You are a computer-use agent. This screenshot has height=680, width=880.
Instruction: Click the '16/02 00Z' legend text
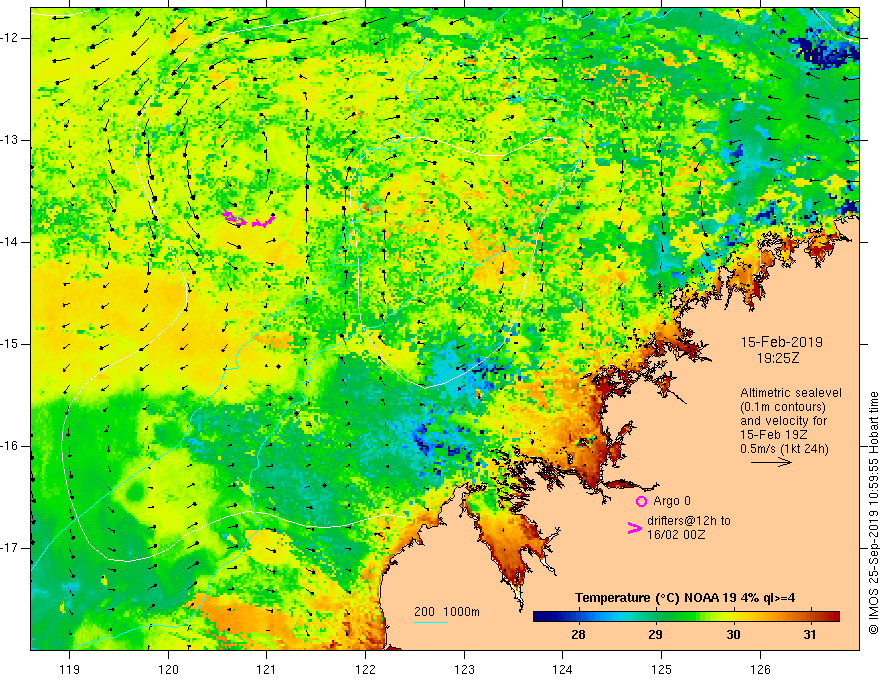pos(676,535)
